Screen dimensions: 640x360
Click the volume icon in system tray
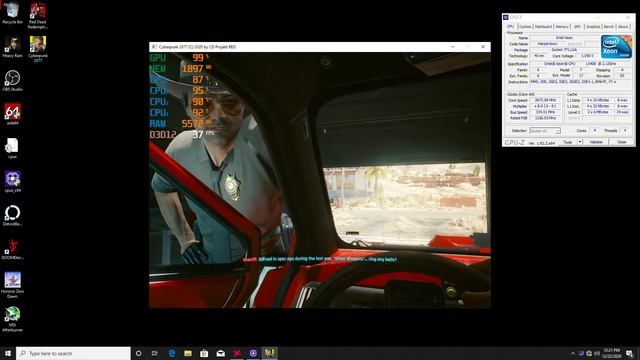(597, 353)
